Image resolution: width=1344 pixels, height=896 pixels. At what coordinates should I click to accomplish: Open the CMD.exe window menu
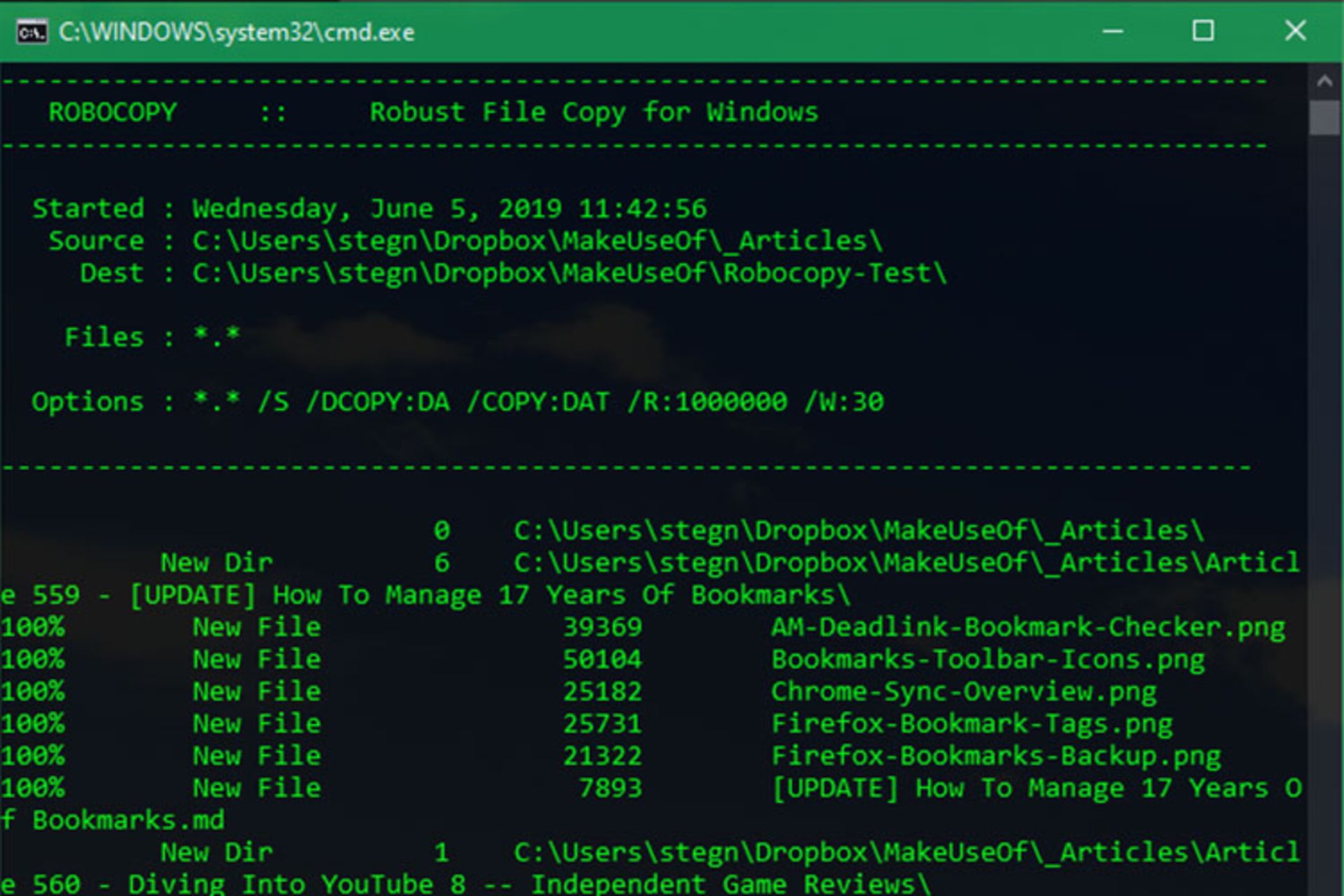pyautogui.click(x=27, y=30)
